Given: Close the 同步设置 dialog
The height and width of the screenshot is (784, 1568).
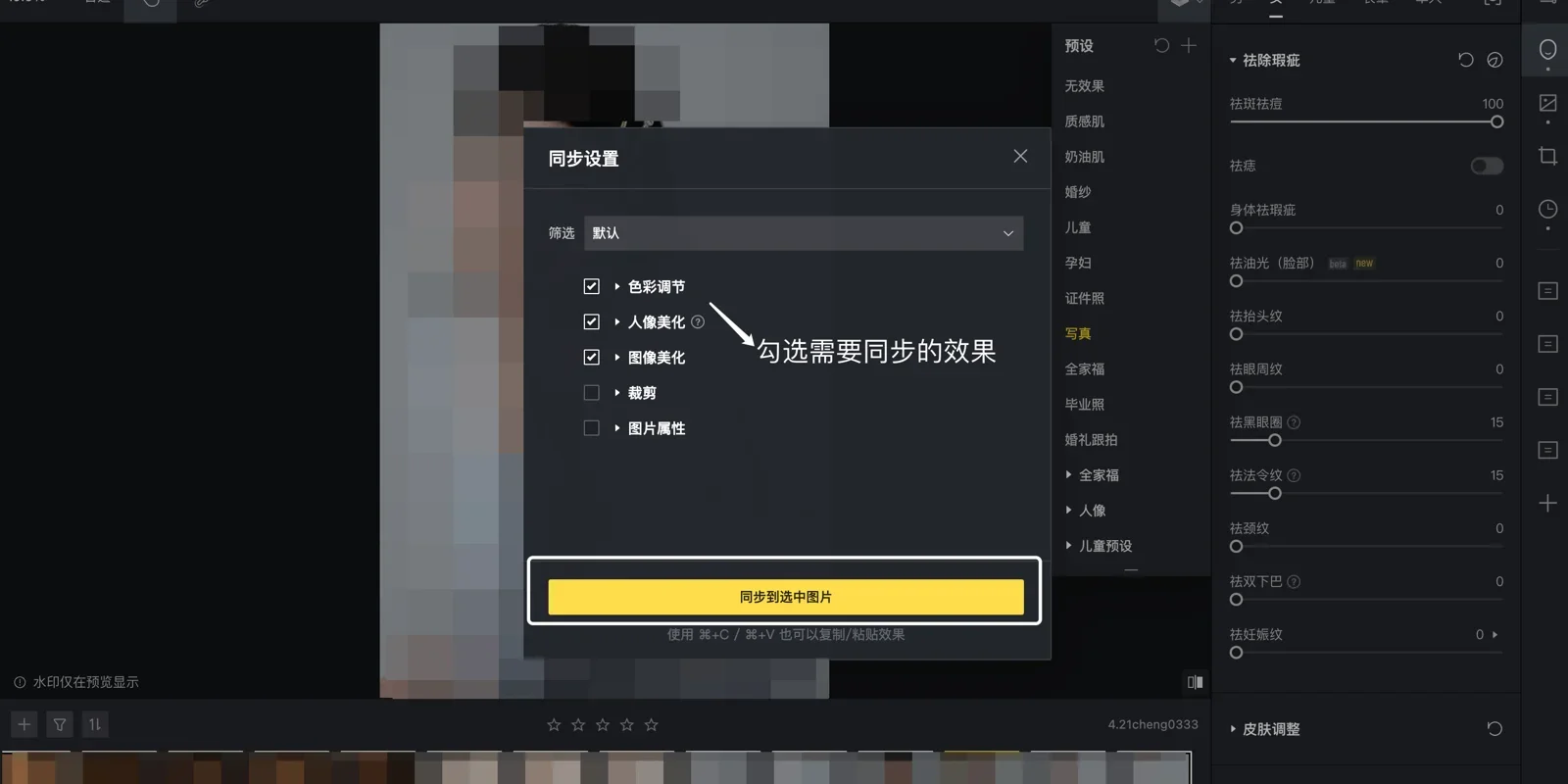Looking at the screenshot, I should click(x=1020, y=156).
